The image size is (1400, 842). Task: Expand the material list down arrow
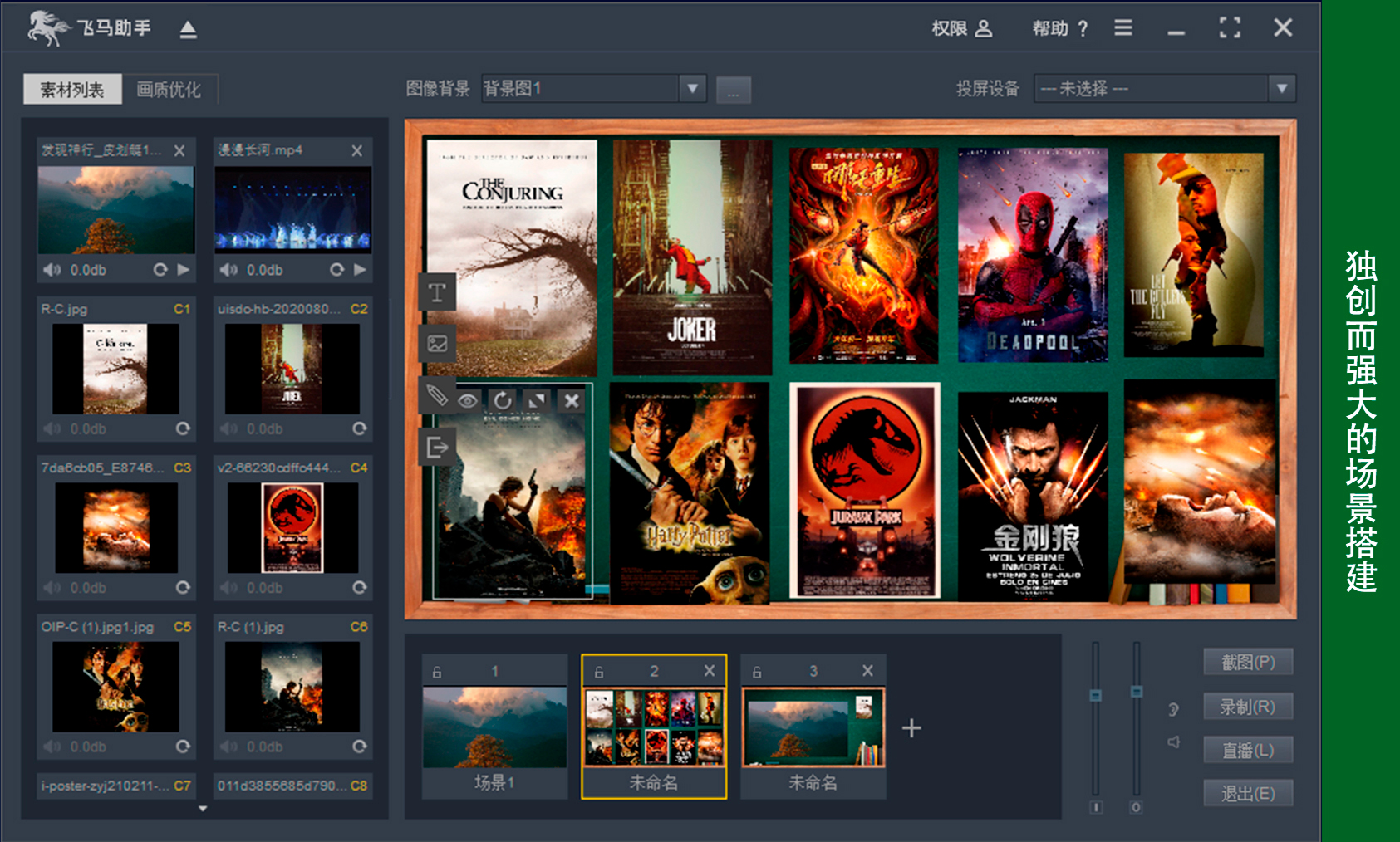(203, 808)
